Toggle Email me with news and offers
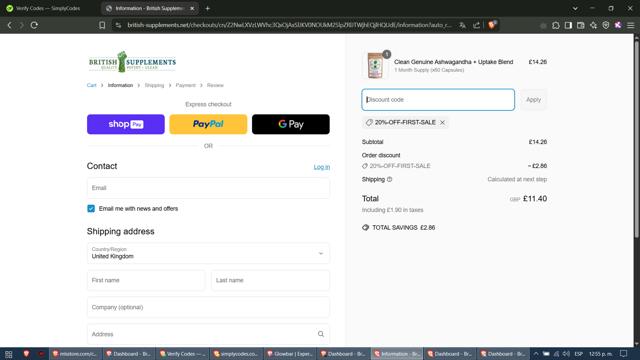The height and width of the screenshot is (360, 640). pos(91,209)
